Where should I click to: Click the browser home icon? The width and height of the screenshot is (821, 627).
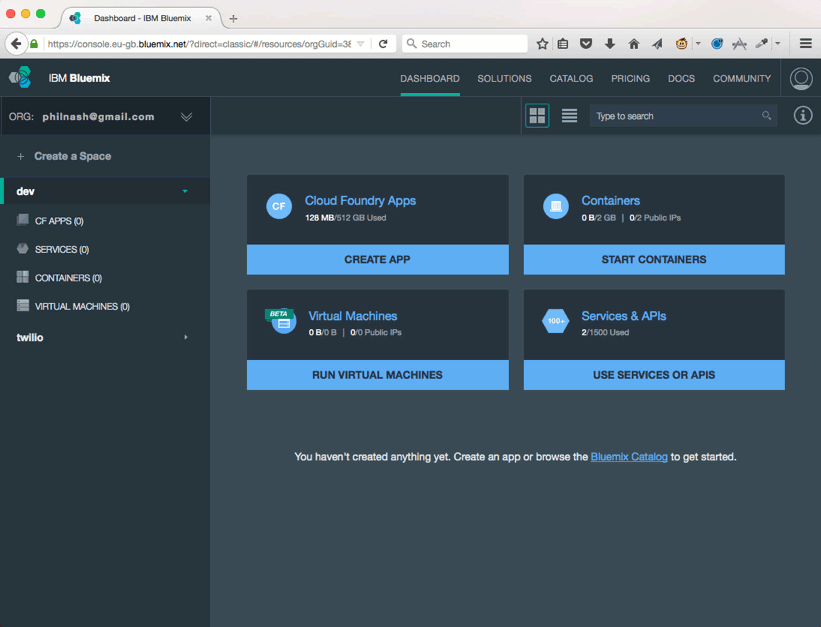point(634,43)
